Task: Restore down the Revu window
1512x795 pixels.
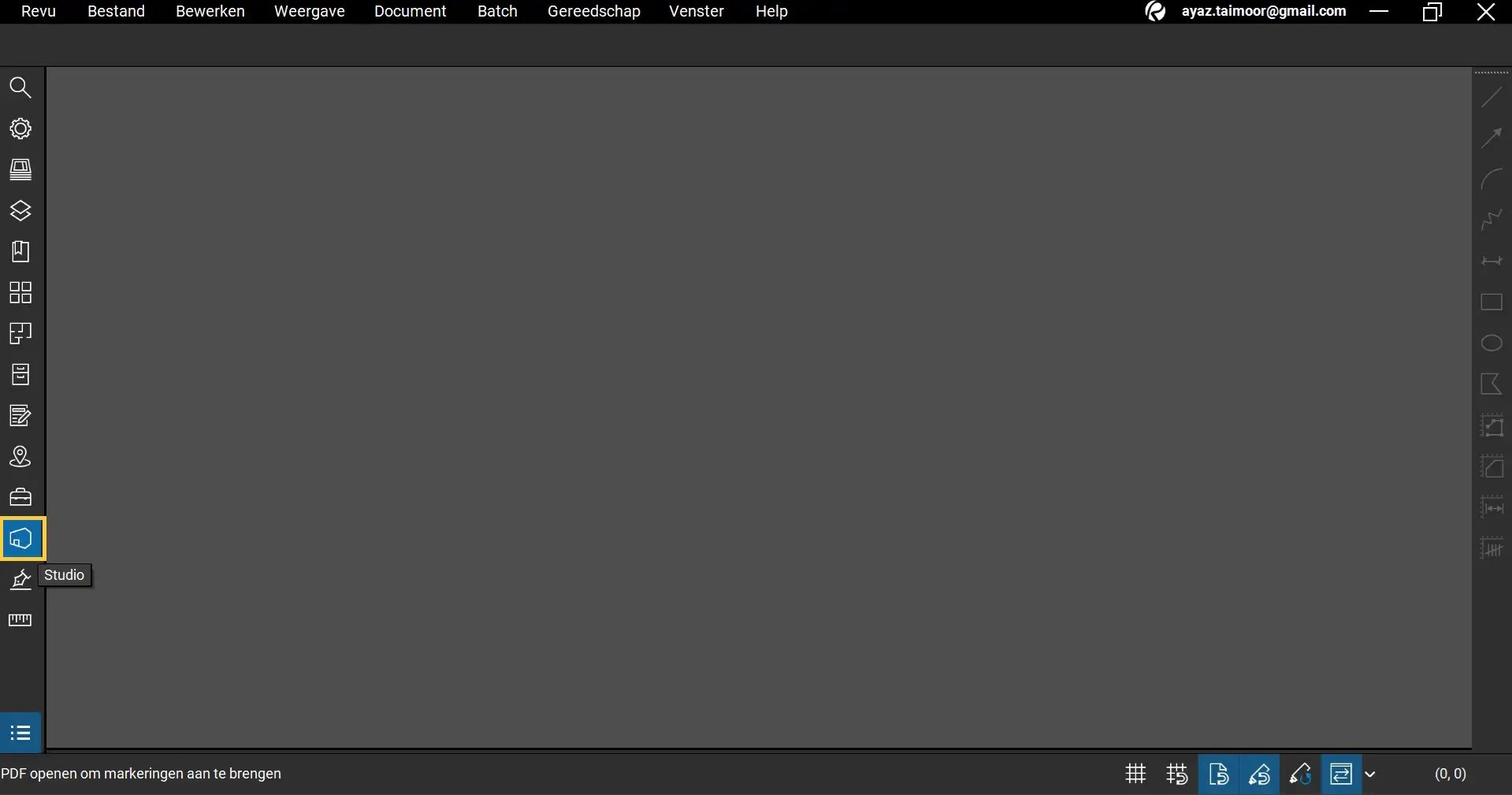Action: [x=1432, y=11]
